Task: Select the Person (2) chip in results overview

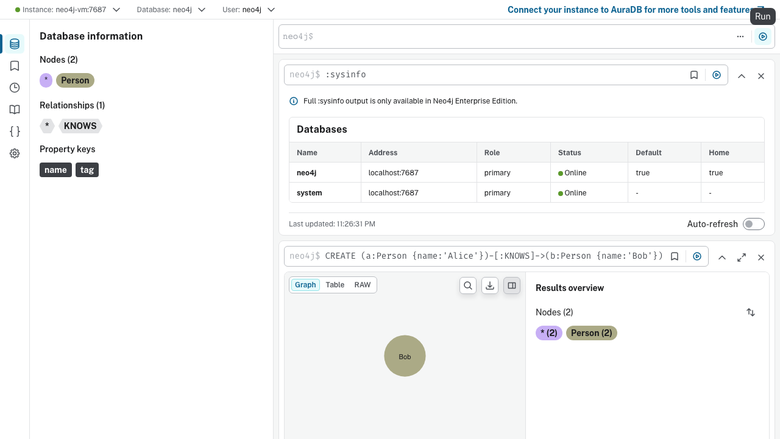Action: [591, 333]
